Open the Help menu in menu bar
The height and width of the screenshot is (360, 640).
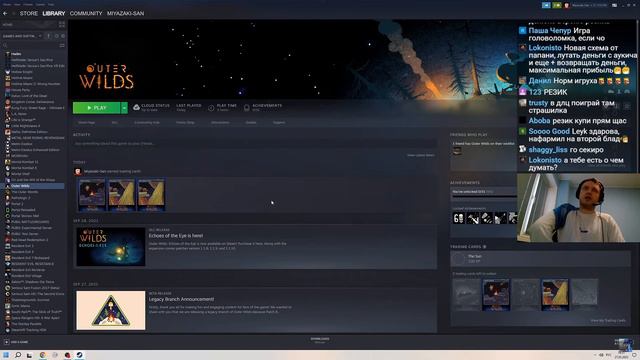51,4
